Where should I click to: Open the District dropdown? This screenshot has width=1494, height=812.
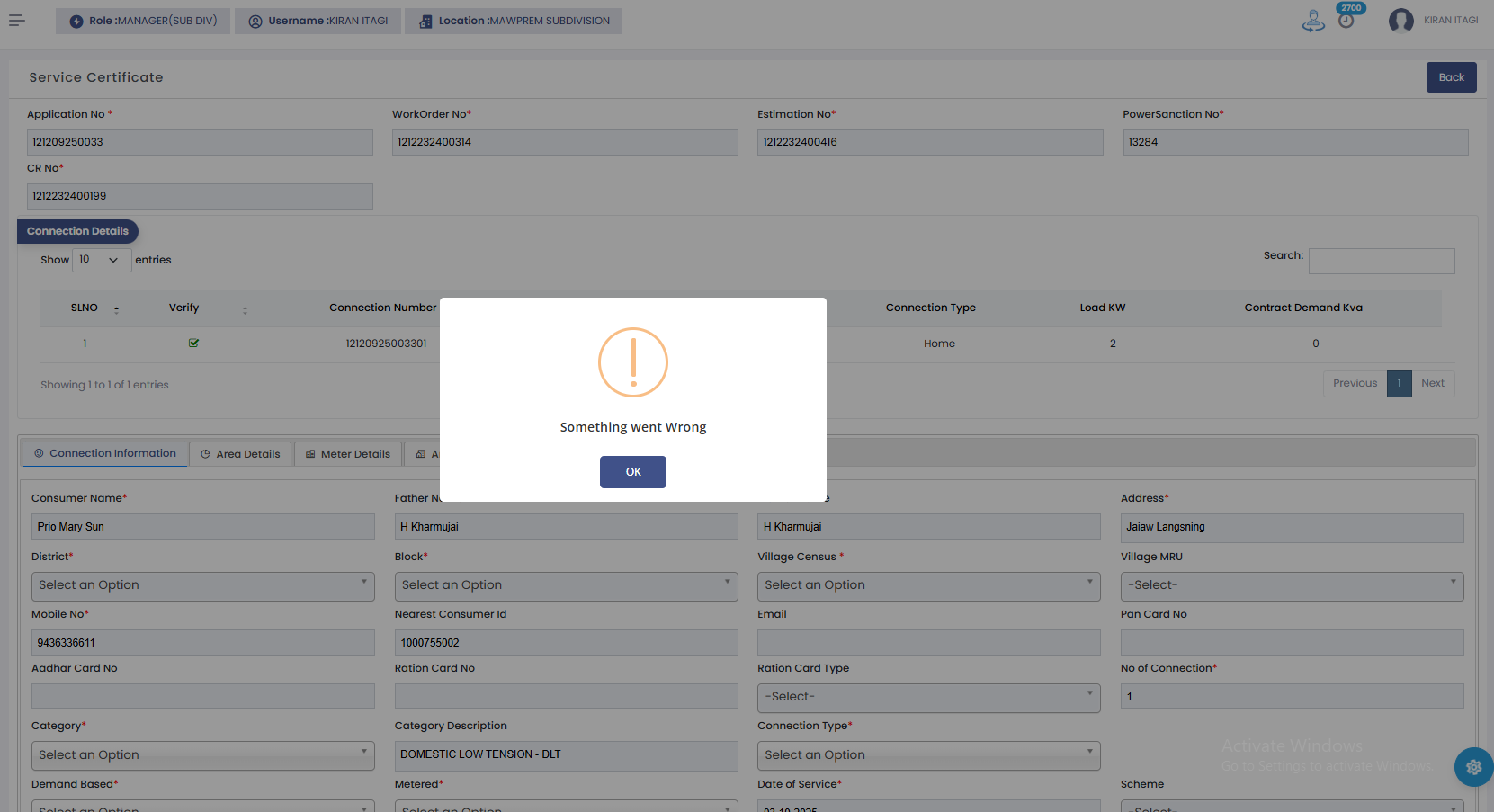point(202,585)
